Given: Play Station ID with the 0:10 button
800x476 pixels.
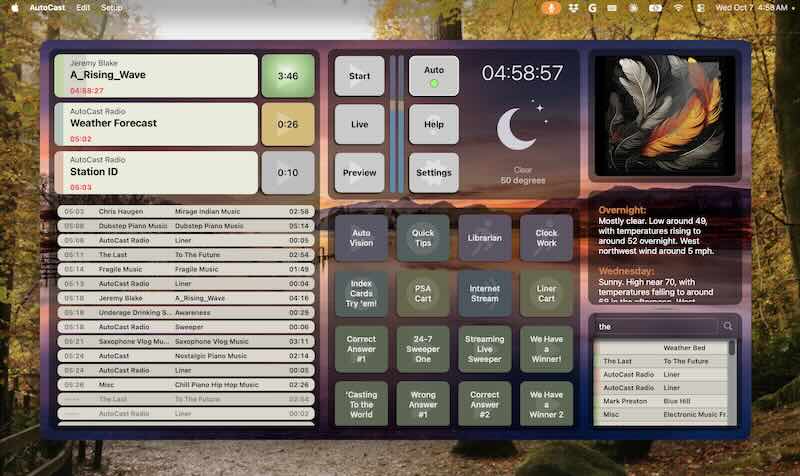Looking at the screenshot, I should pyautogui.click(x=288, y=173).
